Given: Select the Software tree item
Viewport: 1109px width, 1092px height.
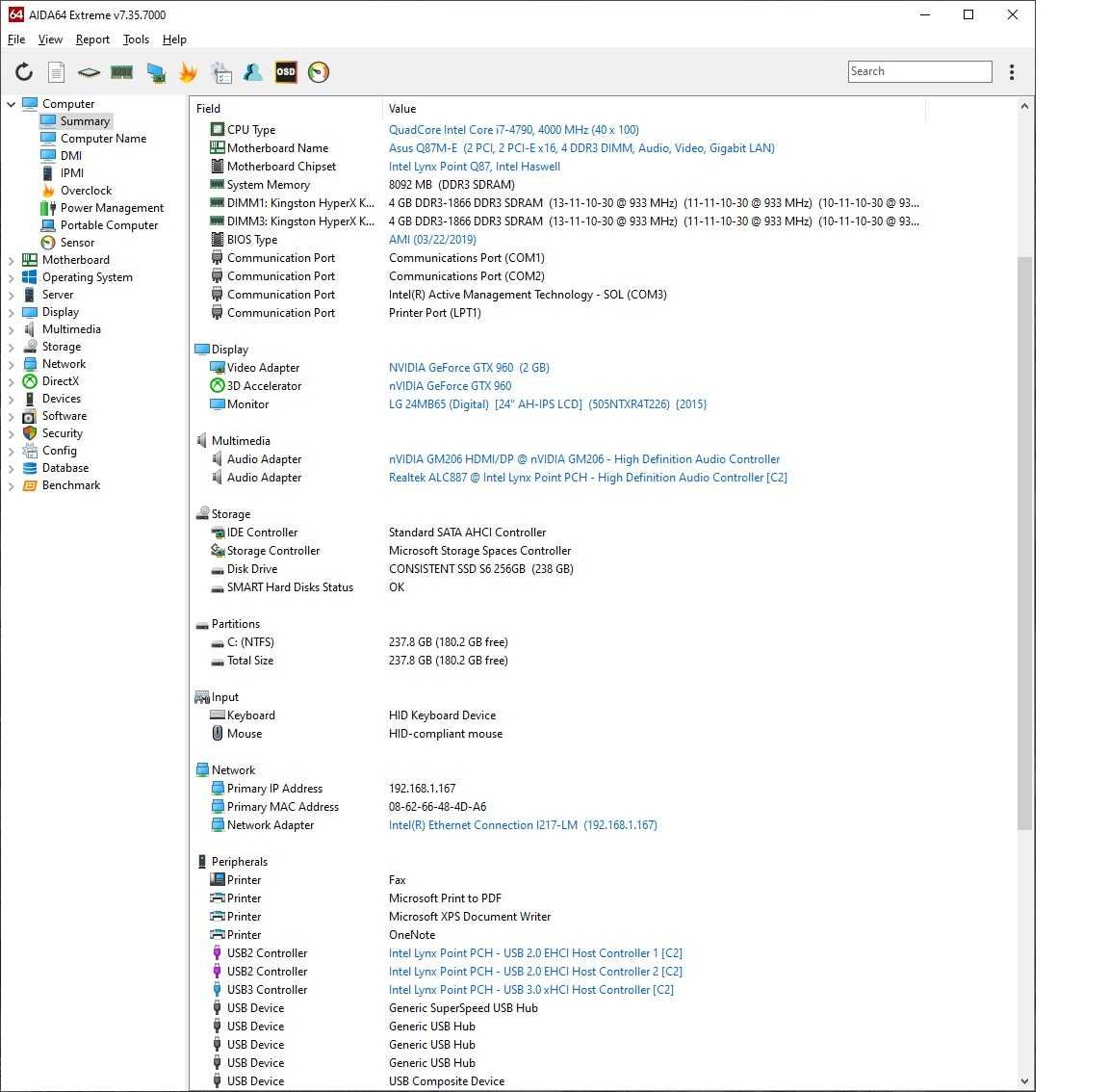Looking at the screenshot, I should click(64, 416).
